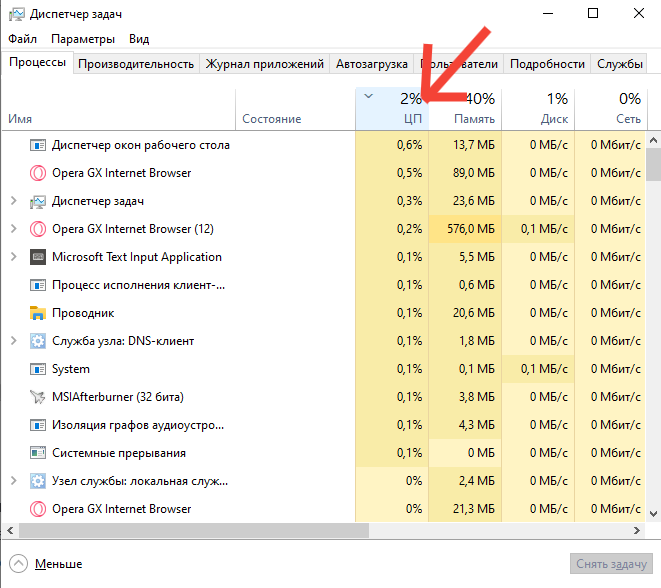Switch to the Подробности tab
The height and width of the screenshot is (588, 661).
pos(547,64)
